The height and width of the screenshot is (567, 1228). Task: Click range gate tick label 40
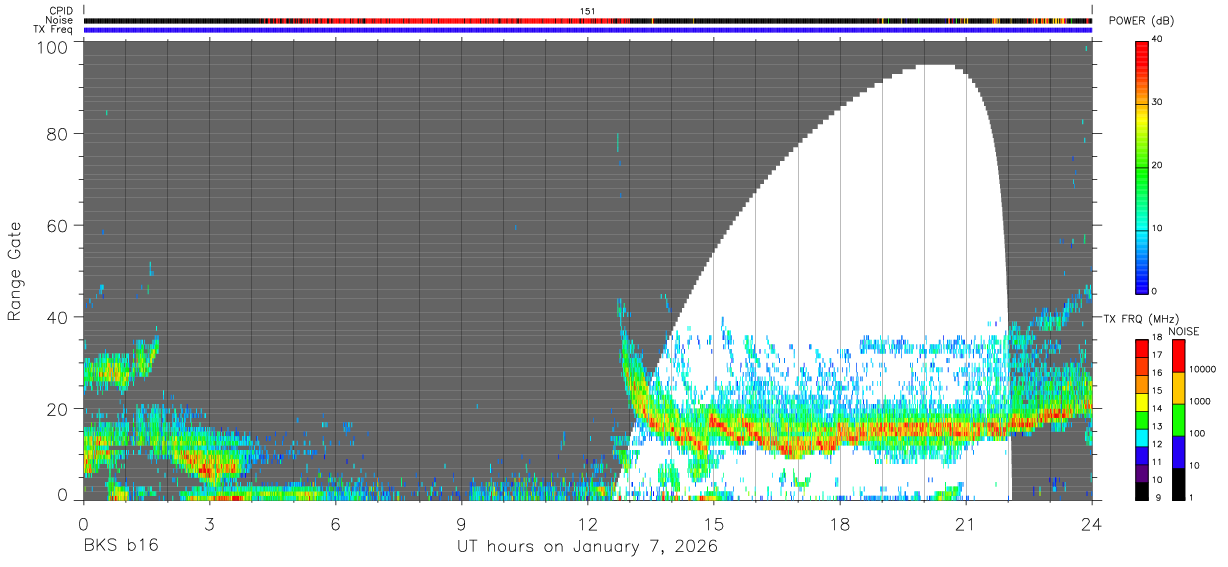(x=58, y=317)
